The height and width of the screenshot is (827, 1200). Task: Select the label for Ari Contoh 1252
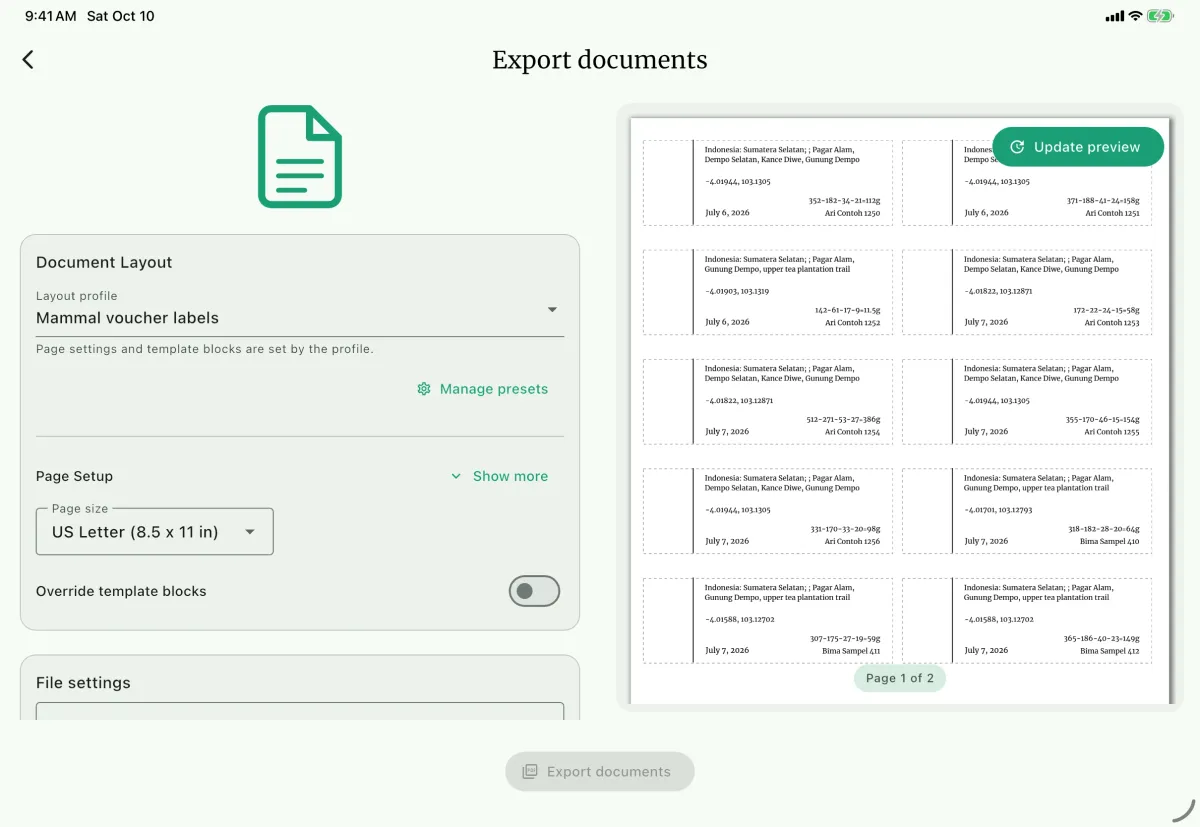click(x=768, y=292)
